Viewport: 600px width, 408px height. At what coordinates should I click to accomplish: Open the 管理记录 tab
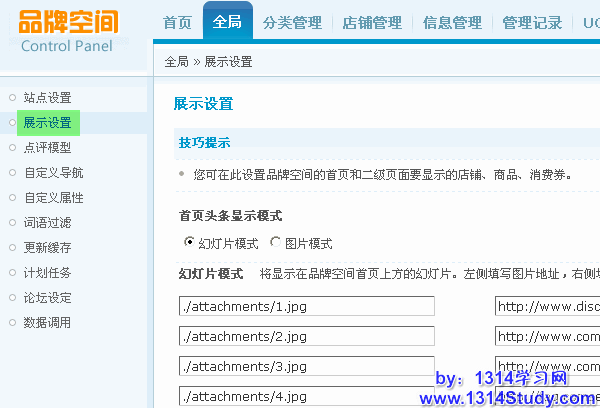pos(532,23)
